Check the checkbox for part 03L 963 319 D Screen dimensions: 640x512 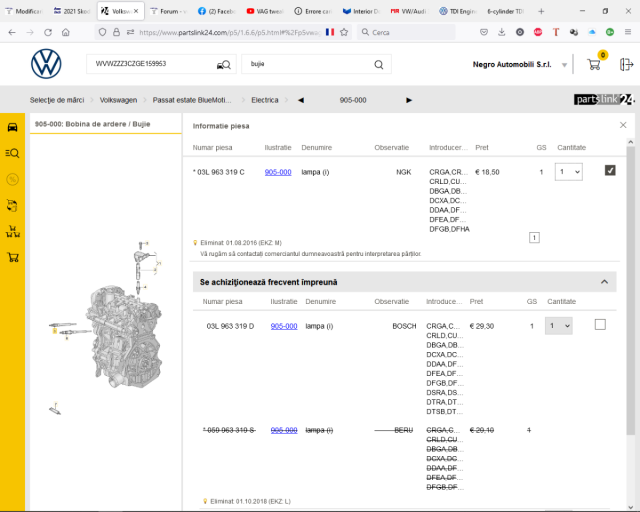click(600, 325)
